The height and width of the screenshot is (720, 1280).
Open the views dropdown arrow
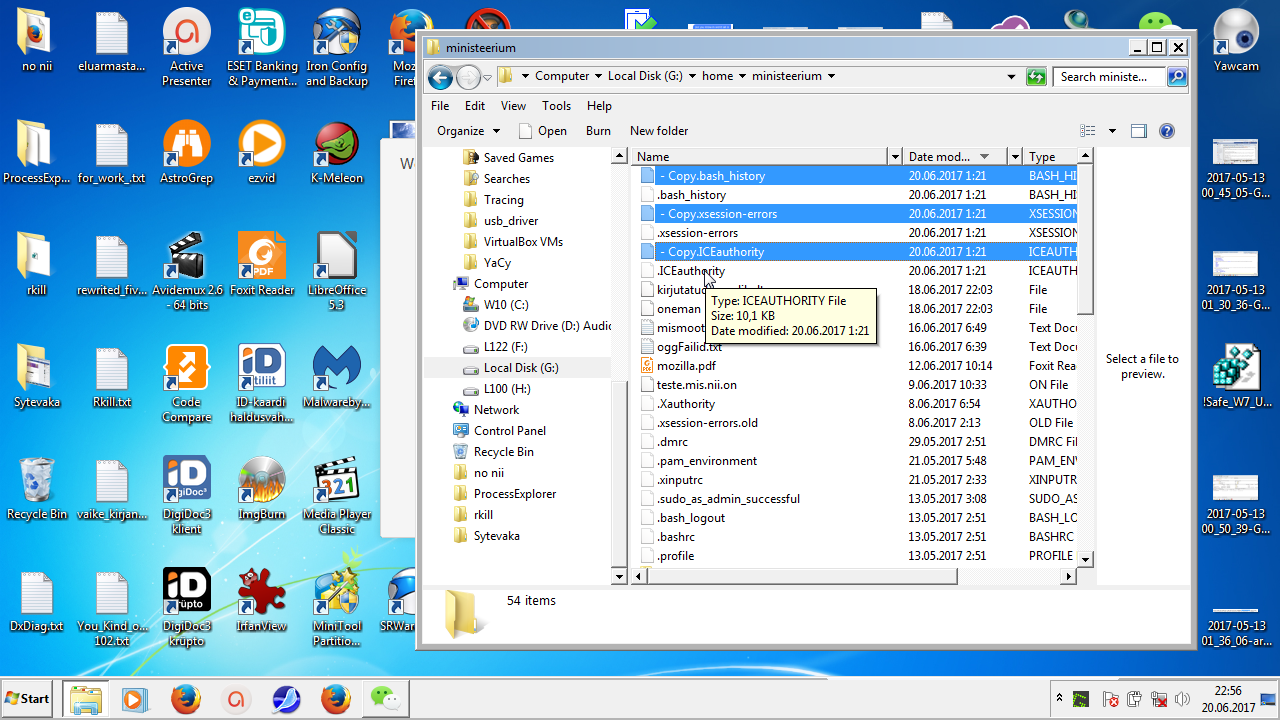[1112, 131]
